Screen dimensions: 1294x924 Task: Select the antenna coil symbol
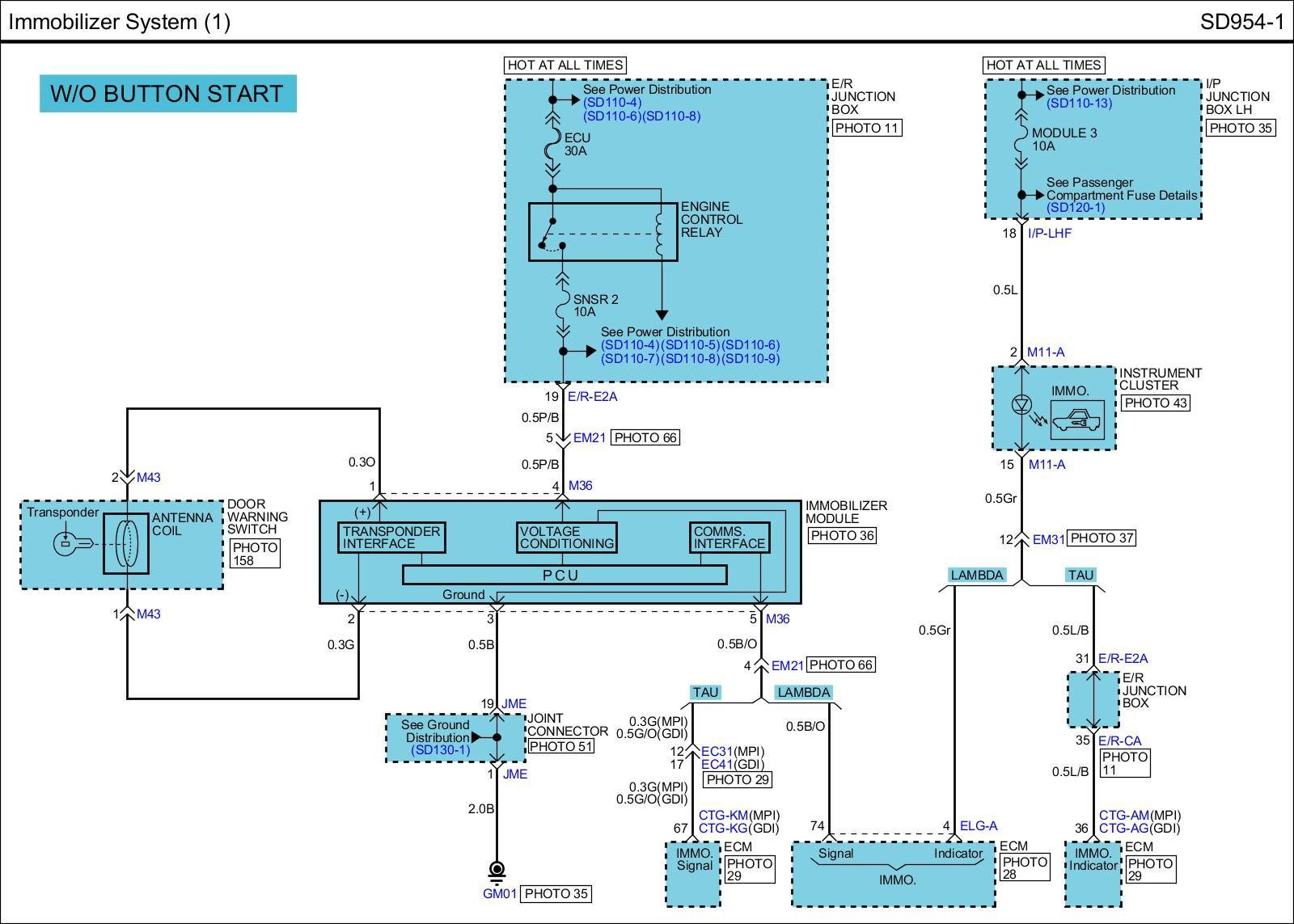click(126, 543)
